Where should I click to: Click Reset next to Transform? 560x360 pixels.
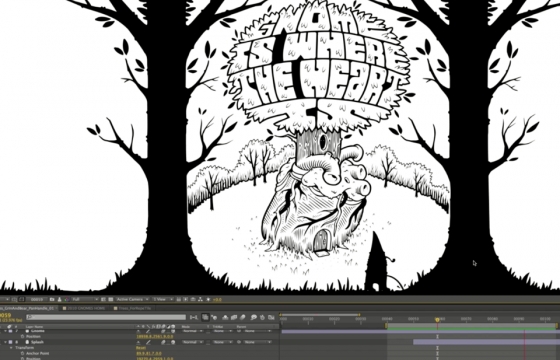[141, 348]
